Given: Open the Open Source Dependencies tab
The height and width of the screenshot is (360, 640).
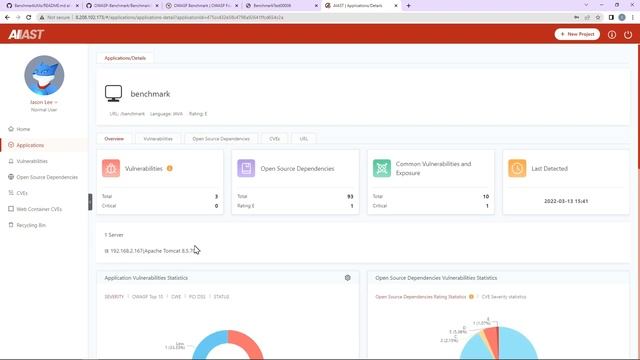Looking at the screenshot, I should [x=221, y=139].
